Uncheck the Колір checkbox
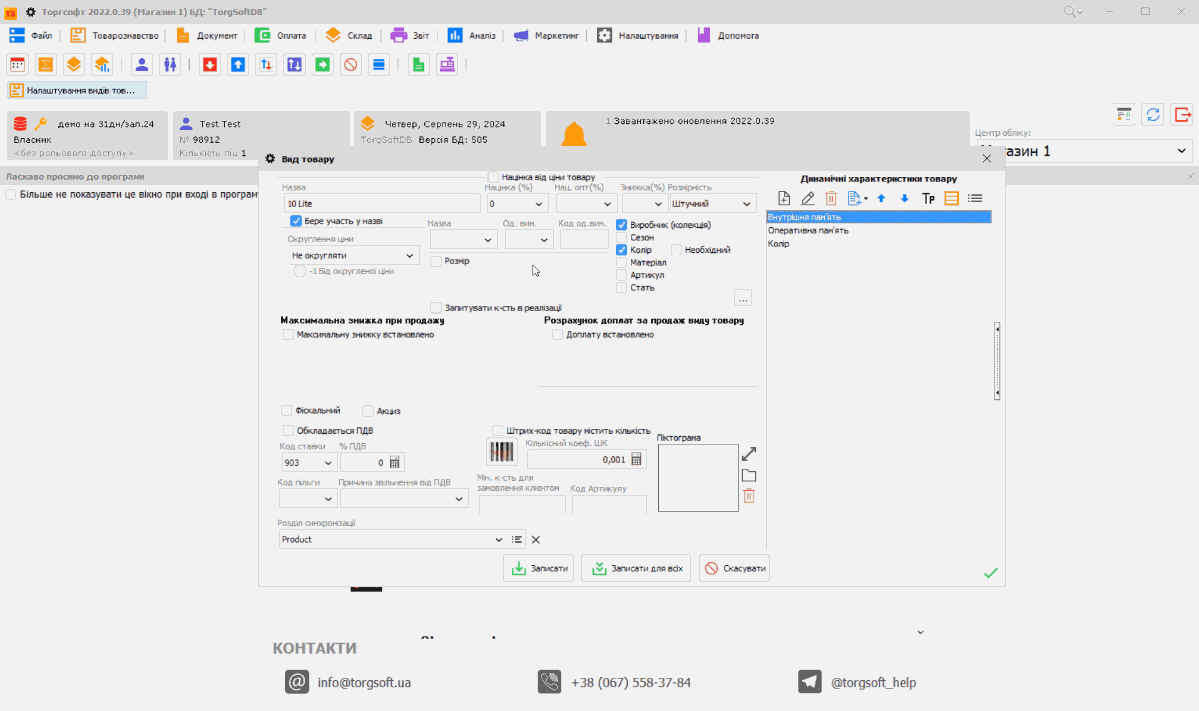 point(622,250)
